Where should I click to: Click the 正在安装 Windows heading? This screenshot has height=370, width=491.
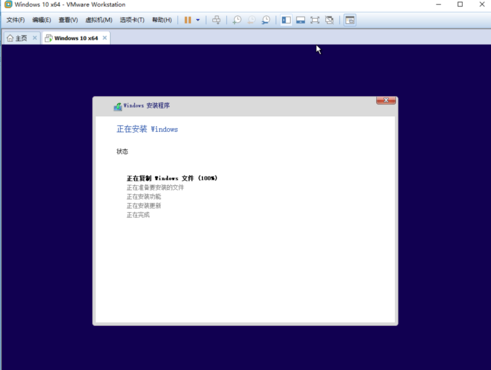[147, 129]
